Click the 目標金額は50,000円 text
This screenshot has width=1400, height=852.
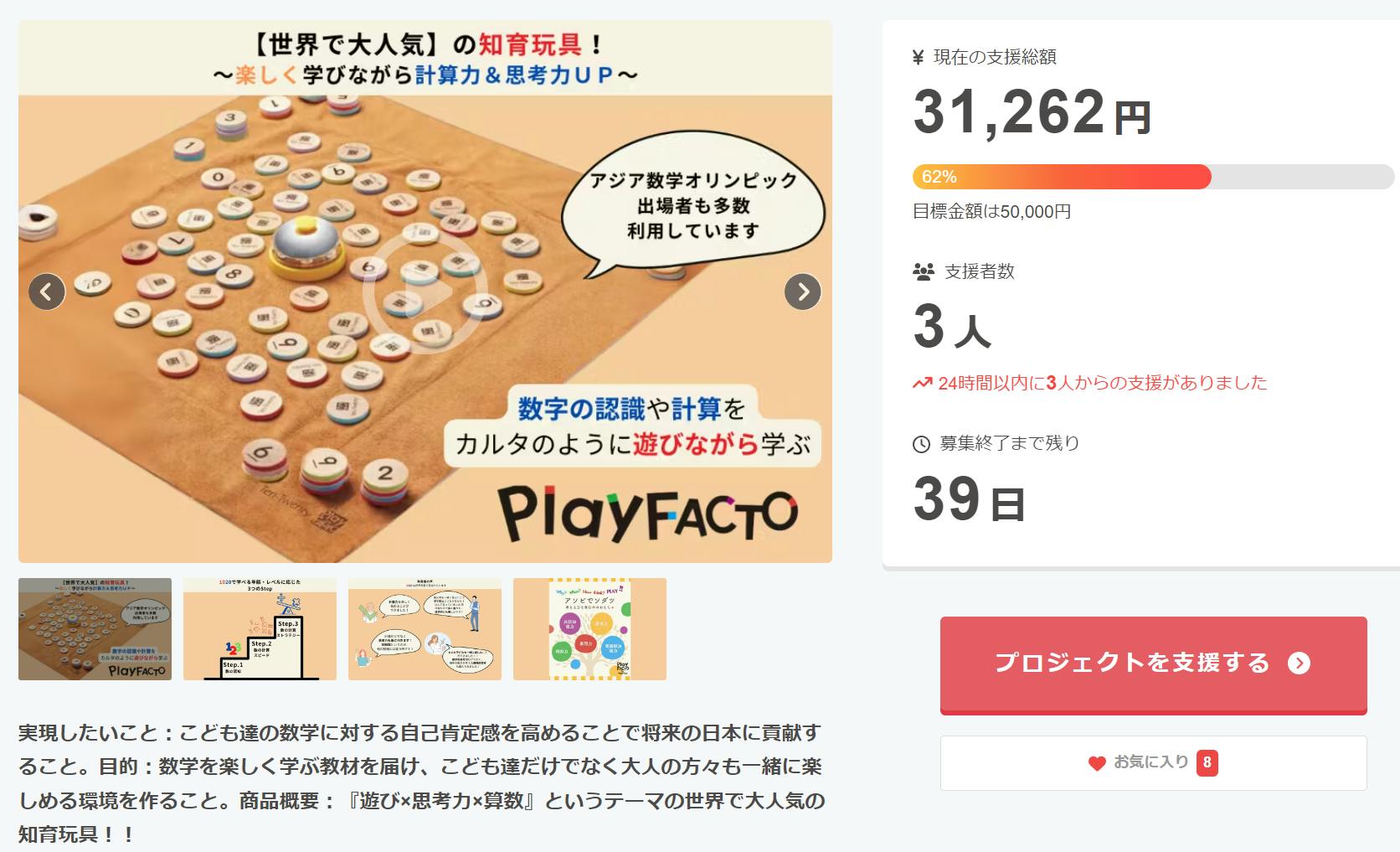(991, 212)
